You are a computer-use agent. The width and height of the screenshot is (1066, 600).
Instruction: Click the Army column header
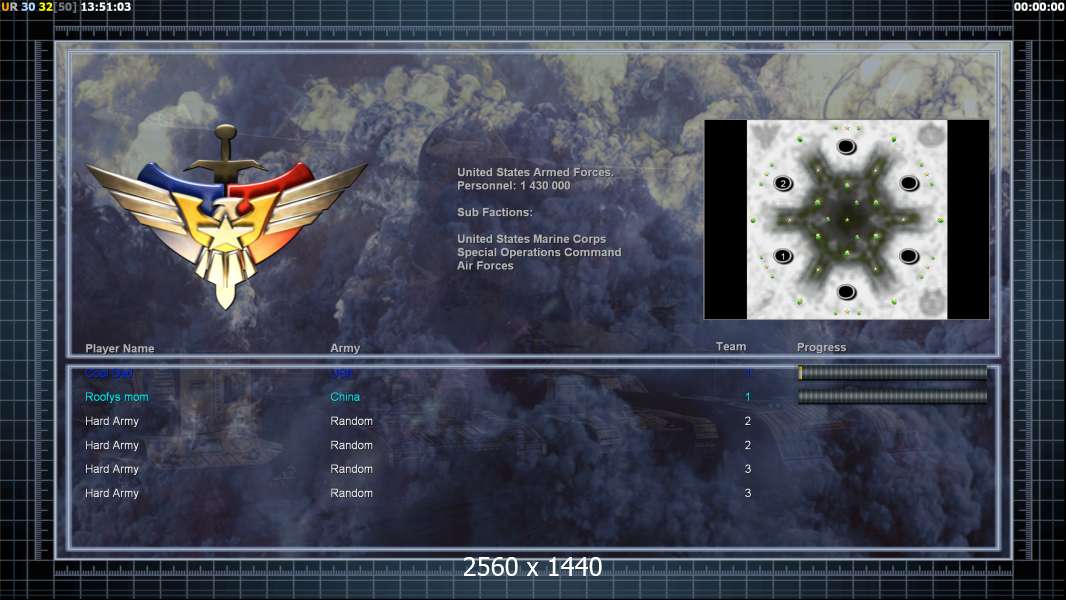(345, 348)
